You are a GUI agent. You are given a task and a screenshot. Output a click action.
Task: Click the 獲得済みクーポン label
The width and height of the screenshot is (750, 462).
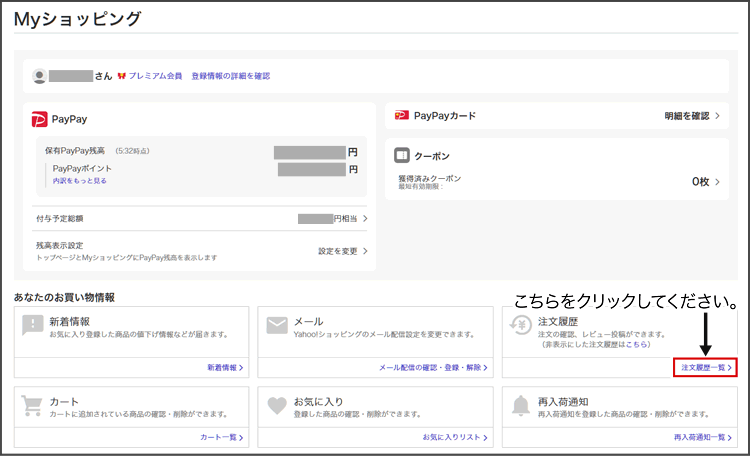(x=430, y=178)
